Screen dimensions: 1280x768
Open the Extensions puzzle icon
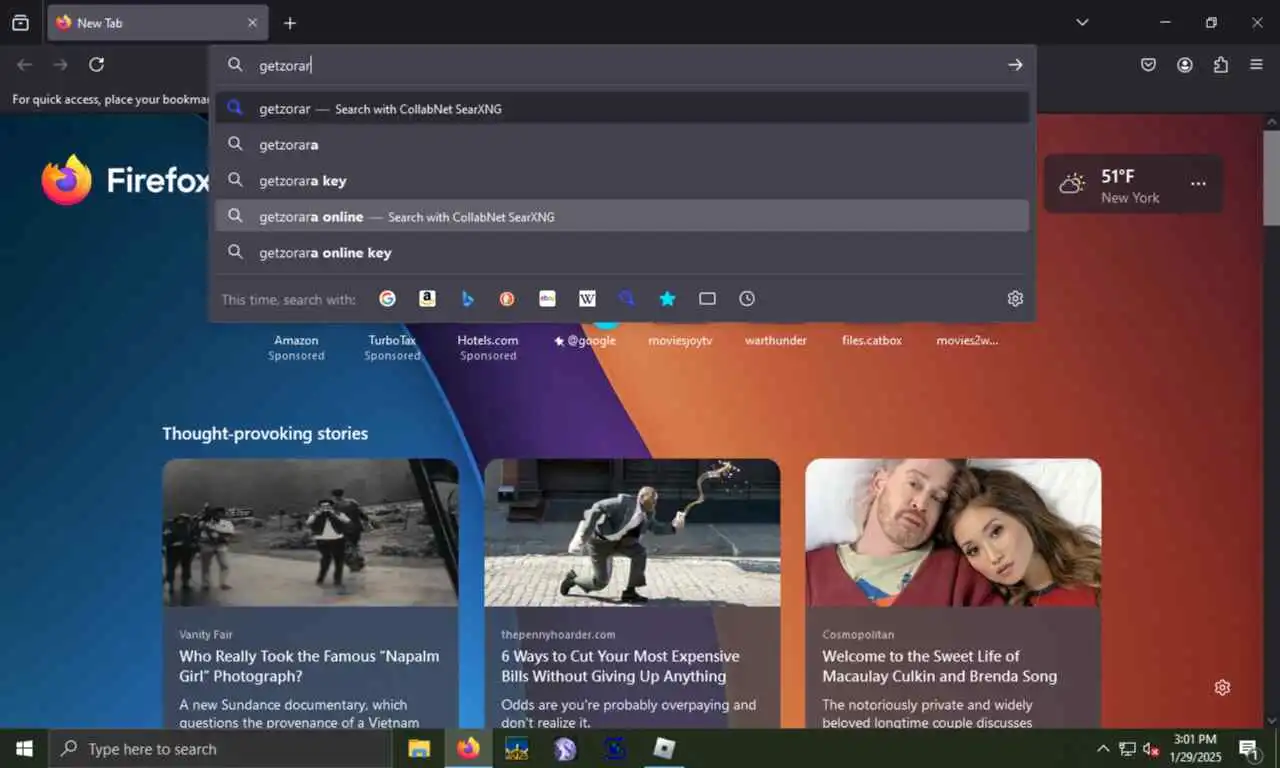(1220, 65)
